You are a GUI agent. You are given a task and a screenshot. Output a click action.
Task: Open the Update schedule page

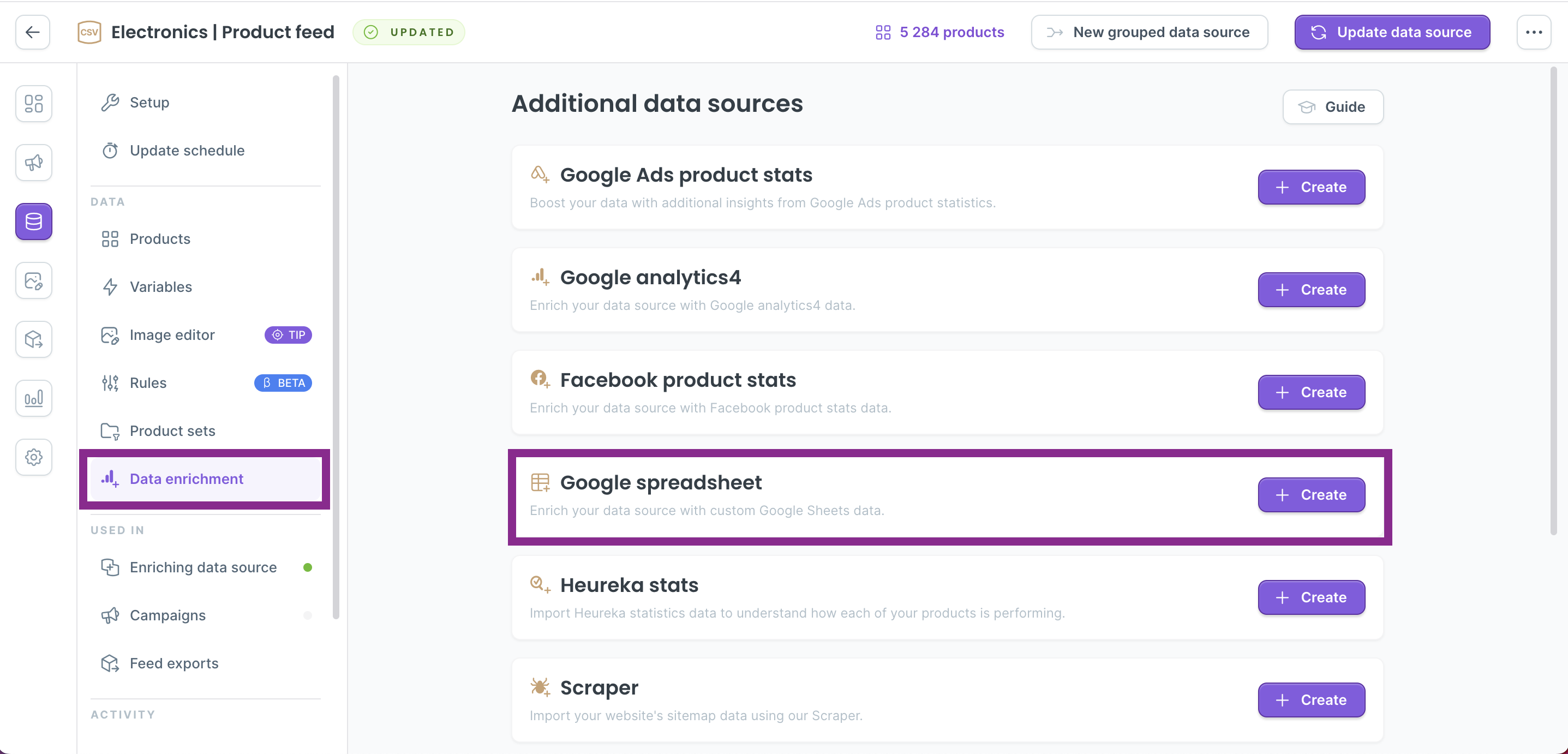pyautogui.click(x=187, y=151)
